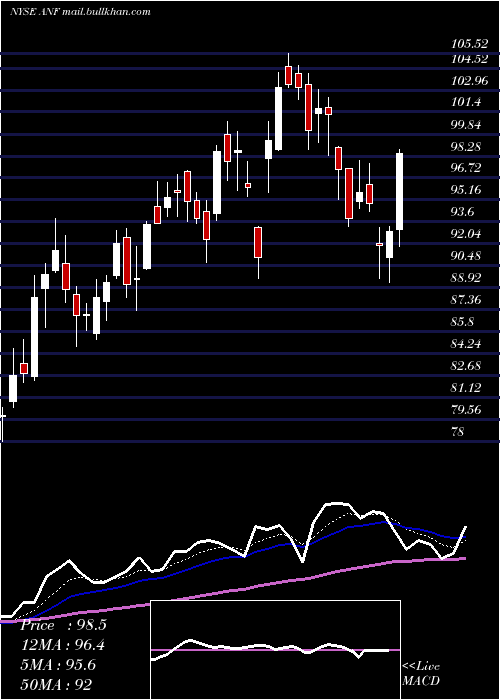Click the 96.72 price axis label
Viewport: 500px width, 700px height.
pyautogui.click(x=466, y=168)
